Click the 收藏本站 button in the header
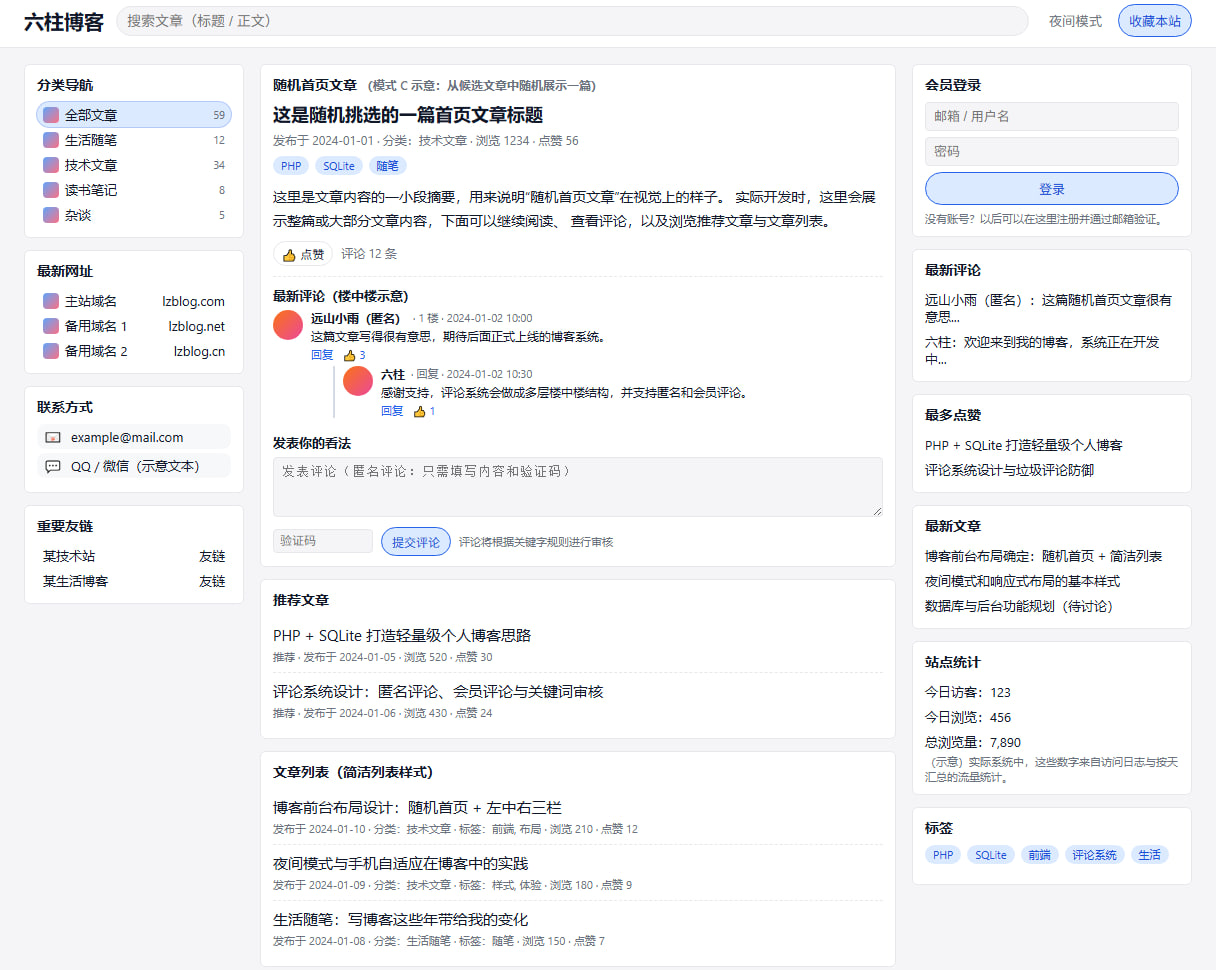Viewport: 1216px width, 970px height. click(1154, 20)
